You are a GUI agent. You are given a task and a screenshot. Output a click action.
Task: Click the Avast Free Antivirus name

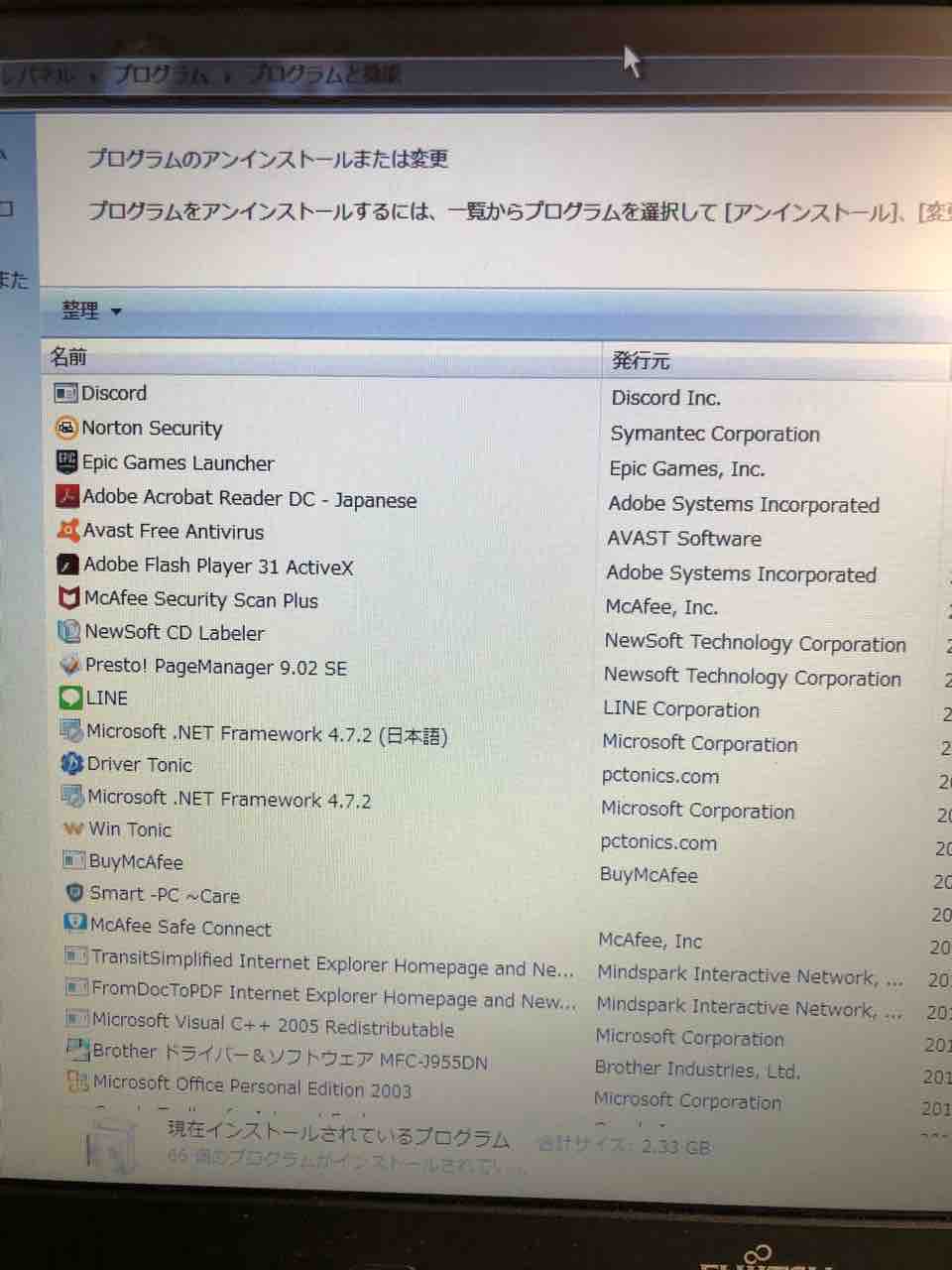(x=174, y=532)
